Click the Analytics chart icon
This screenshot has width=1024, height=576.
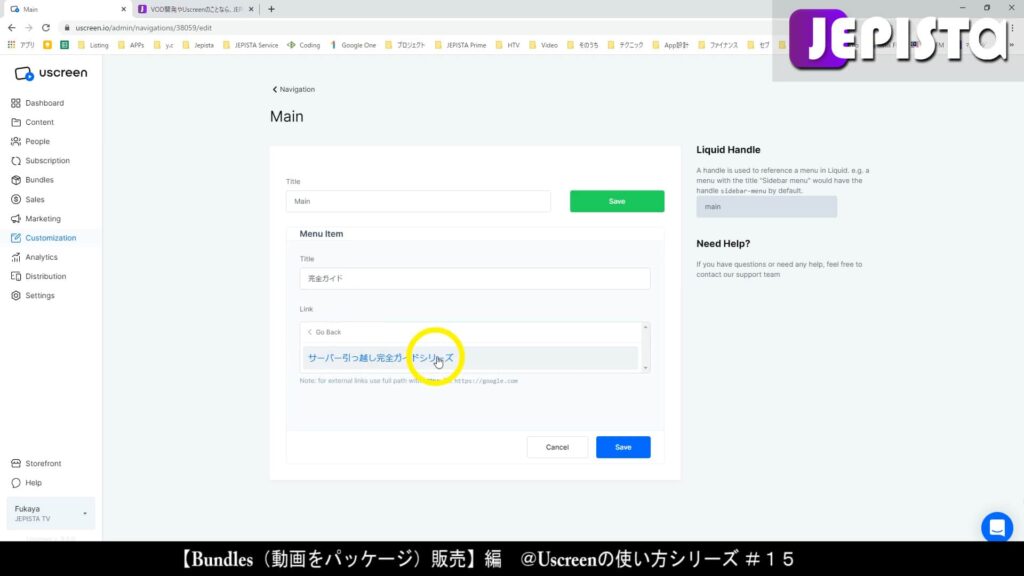[16, 257]
